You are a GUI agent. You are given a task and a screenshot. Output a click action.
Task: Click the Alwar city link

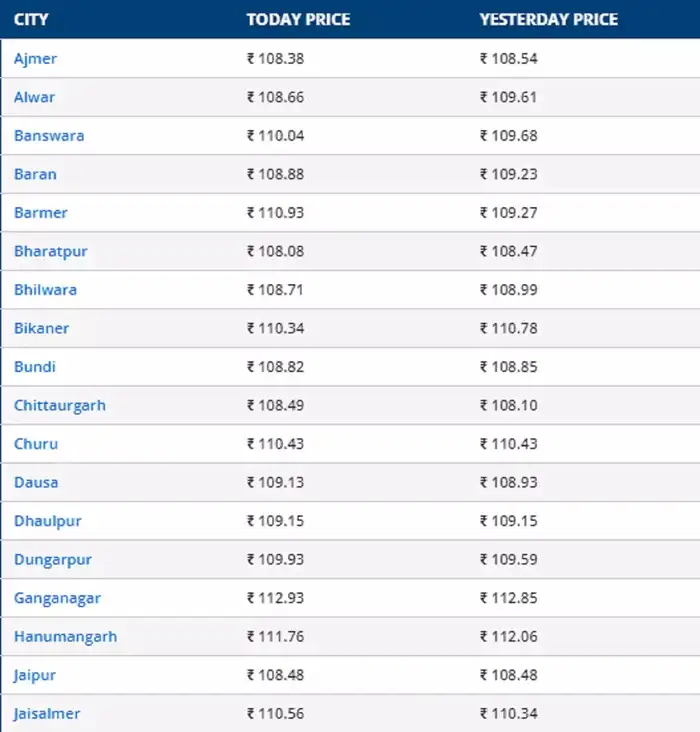34,98
